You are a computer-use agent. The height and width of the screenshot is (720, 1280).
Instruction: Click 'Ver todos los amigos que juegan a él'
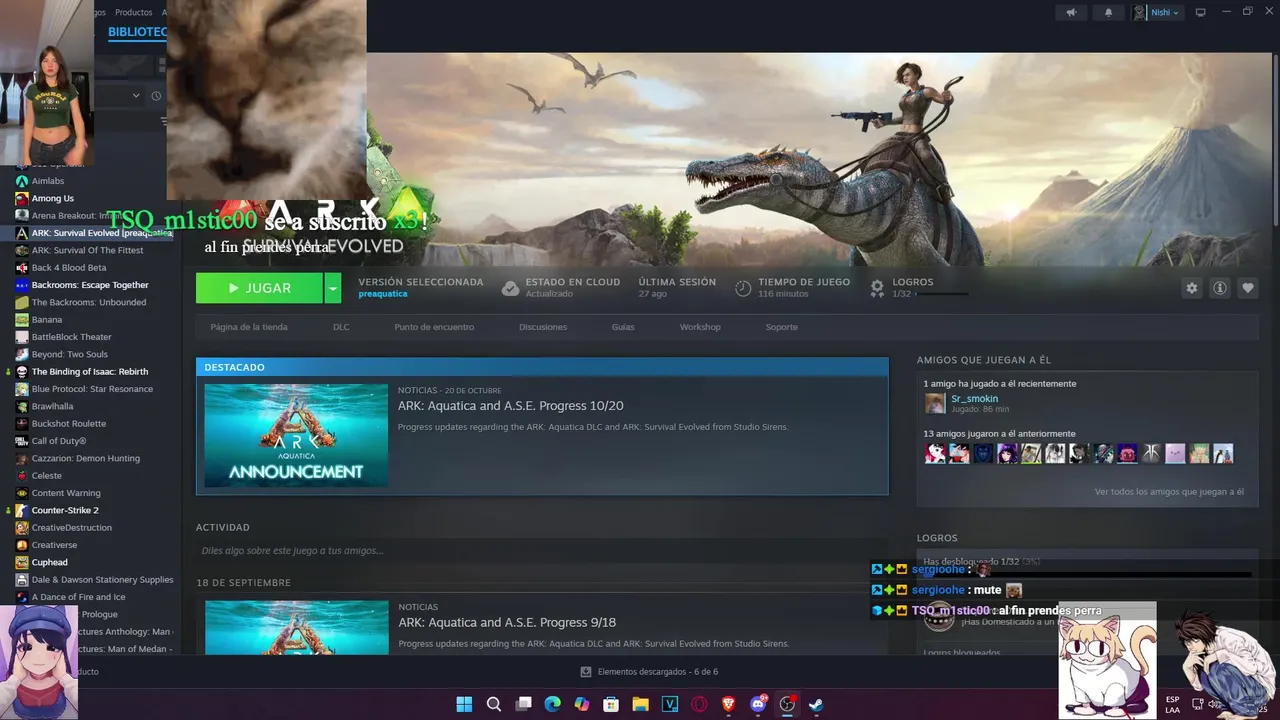pyautogui.click(x=1169, y=492)
